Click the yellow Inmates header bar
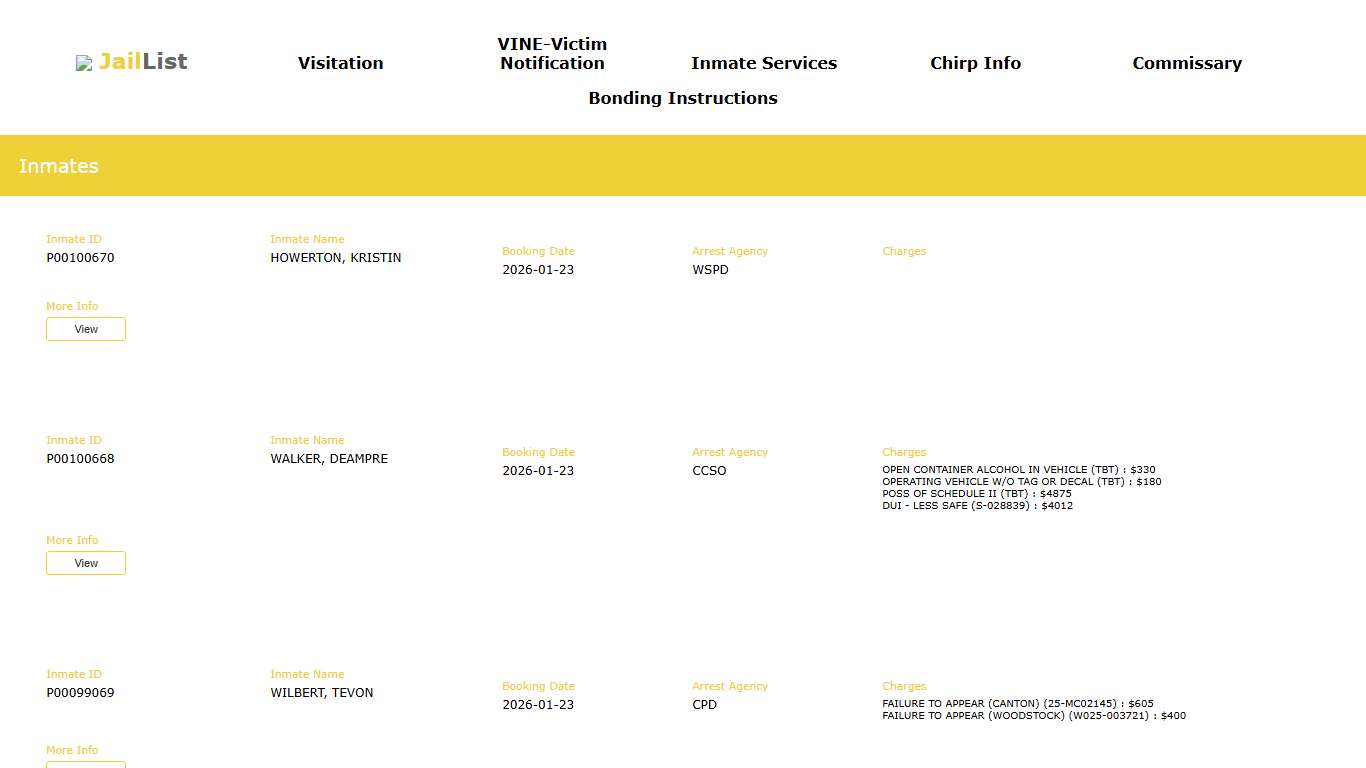 coord(683,166)
